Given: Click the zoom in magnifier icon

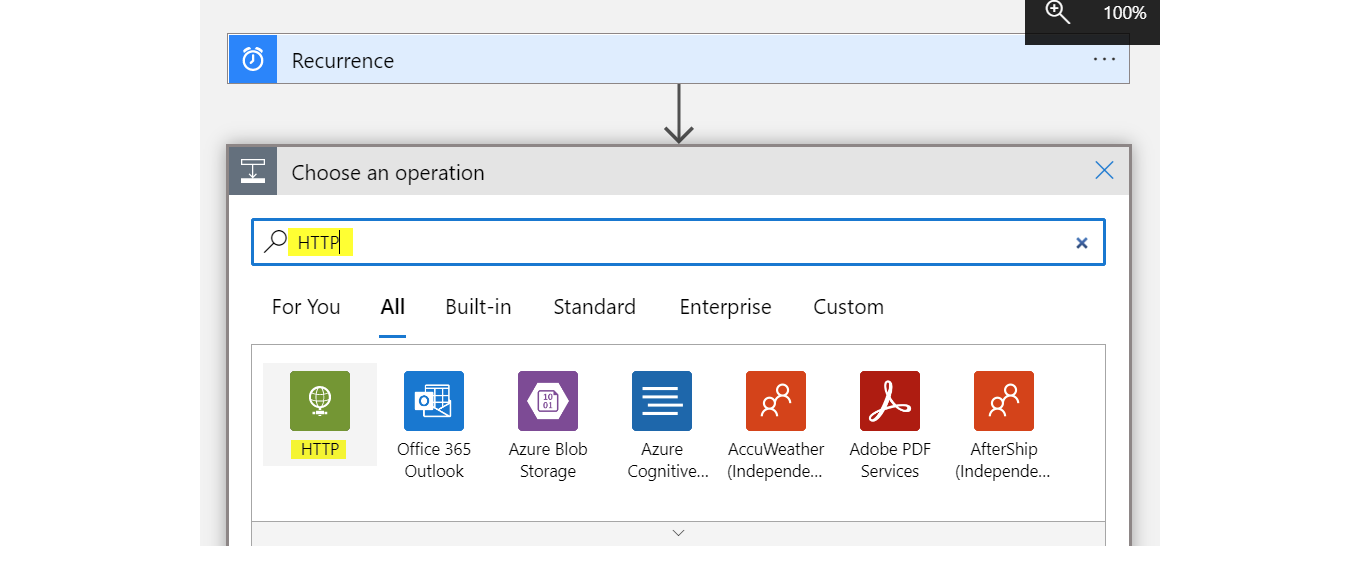Looking at the screenshot, I should click(1057, 13).
